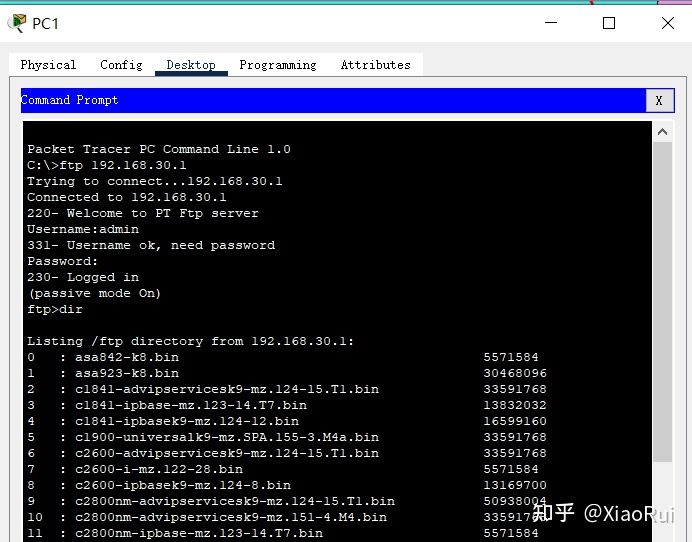This screenshot has width=692, height=542.
Task: Click the file size 30468096
Action: [515, 373]
